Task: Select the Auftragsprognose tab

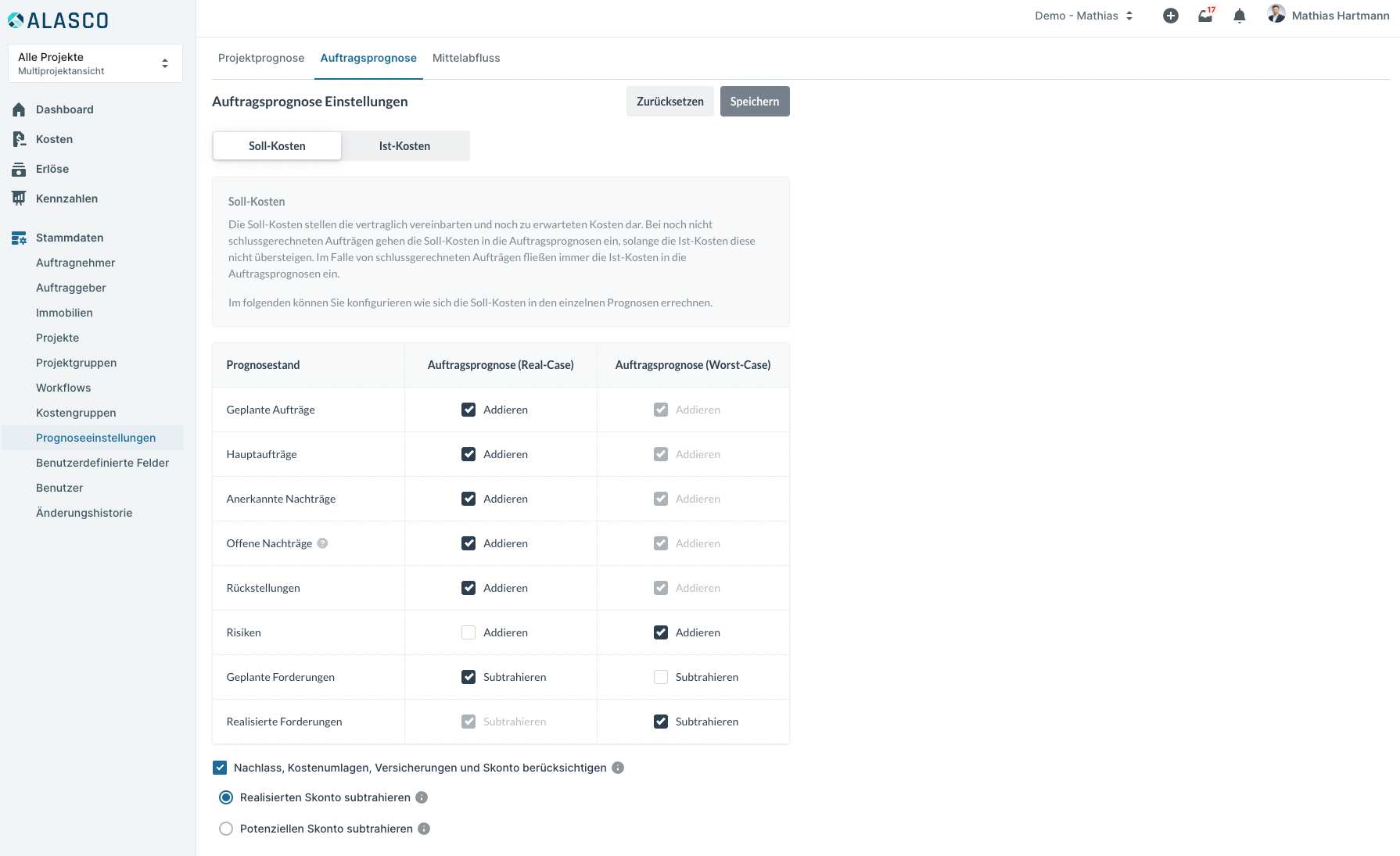Action: (368, 58)
